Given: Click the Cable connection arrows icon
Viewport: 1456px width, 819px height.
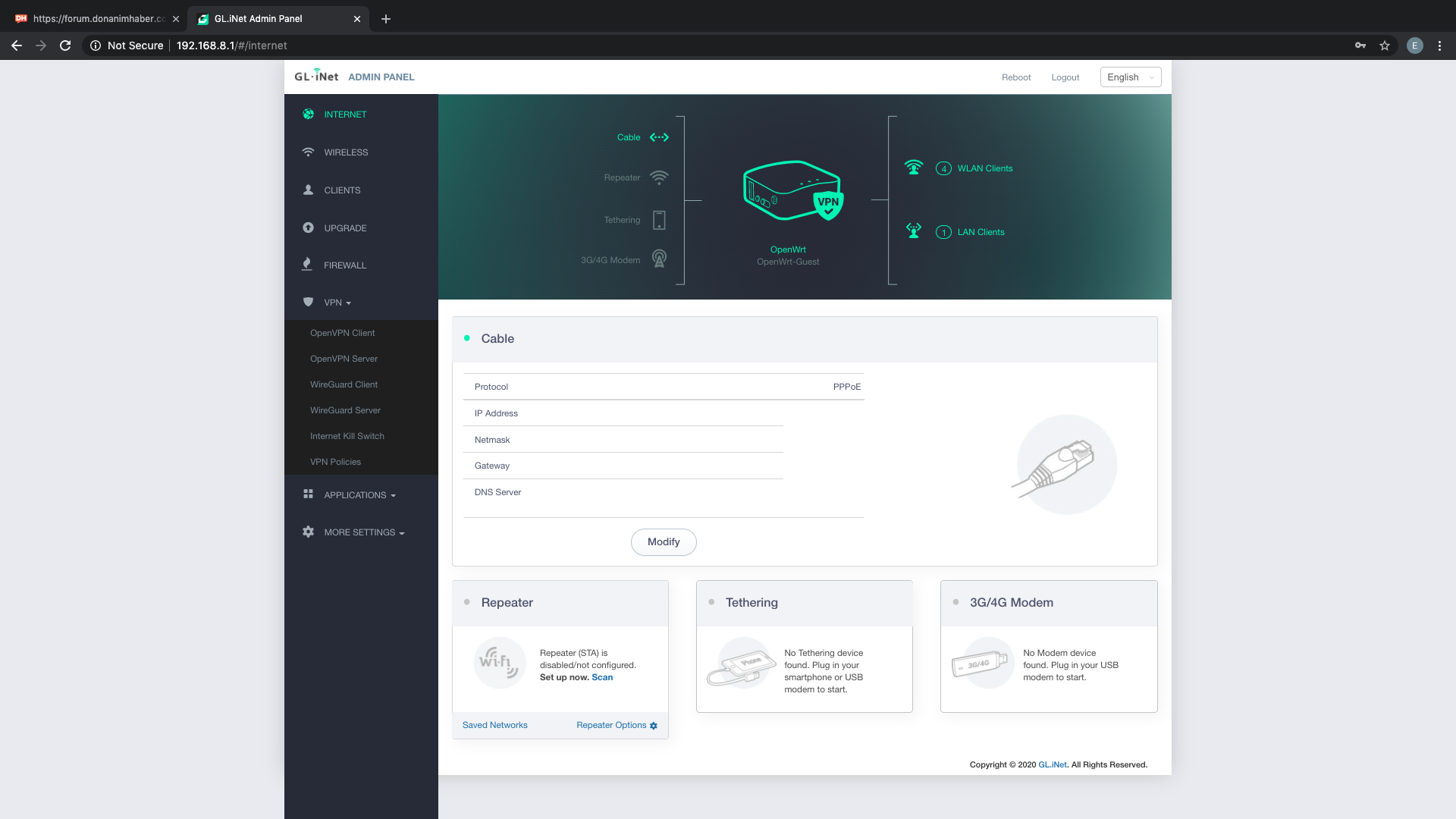Looking at the screenshot, I should pyautogui.click(x=659, y=137).
